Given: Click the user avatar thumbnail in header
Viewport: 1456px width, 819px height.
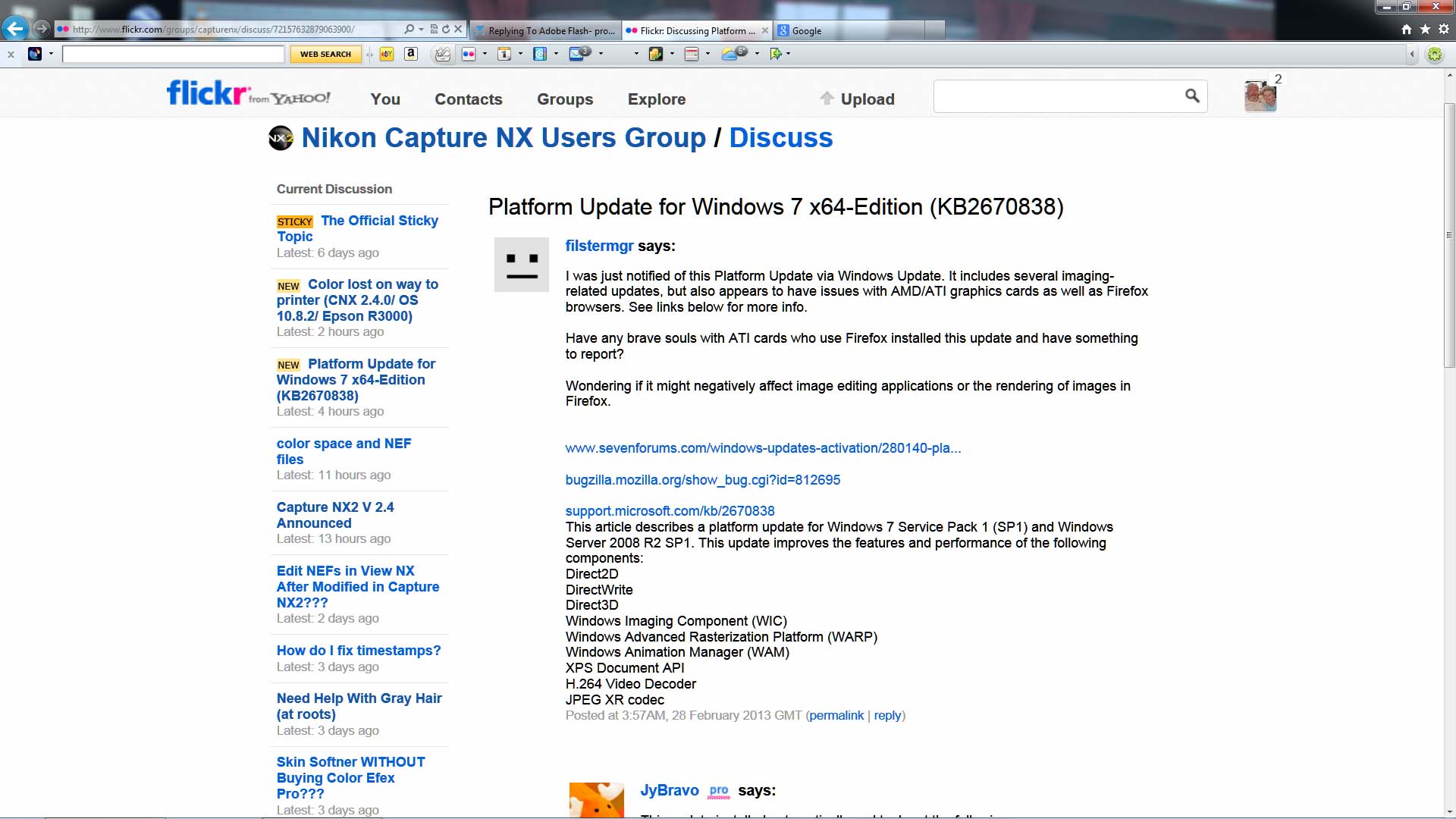Looking at the screenshot, I should pyautogui.click(x=1260, y=97).
